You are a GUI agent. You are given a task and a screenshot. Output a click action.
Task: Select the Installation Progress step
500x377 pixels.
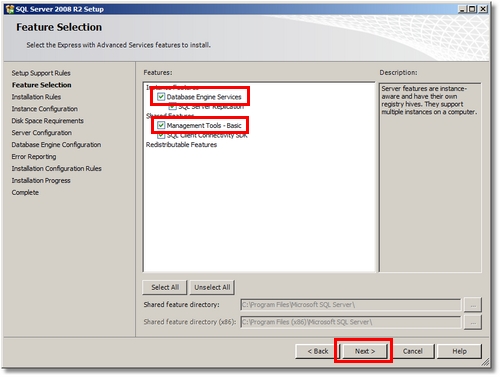[x=41, y=181]
